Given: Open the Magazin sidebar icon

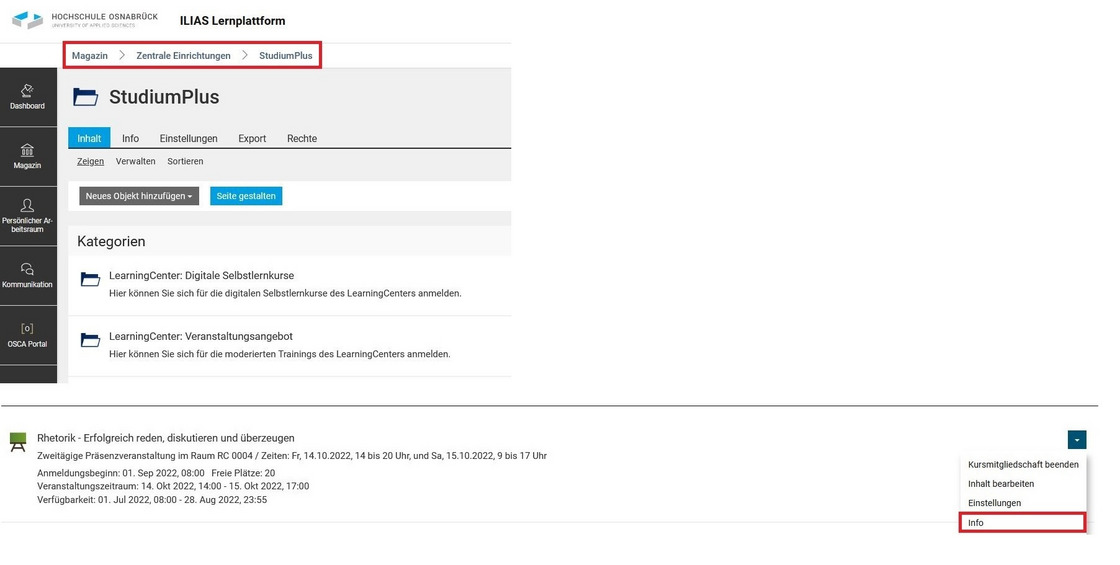Looking at the screenshot, I should click(28, 156).
